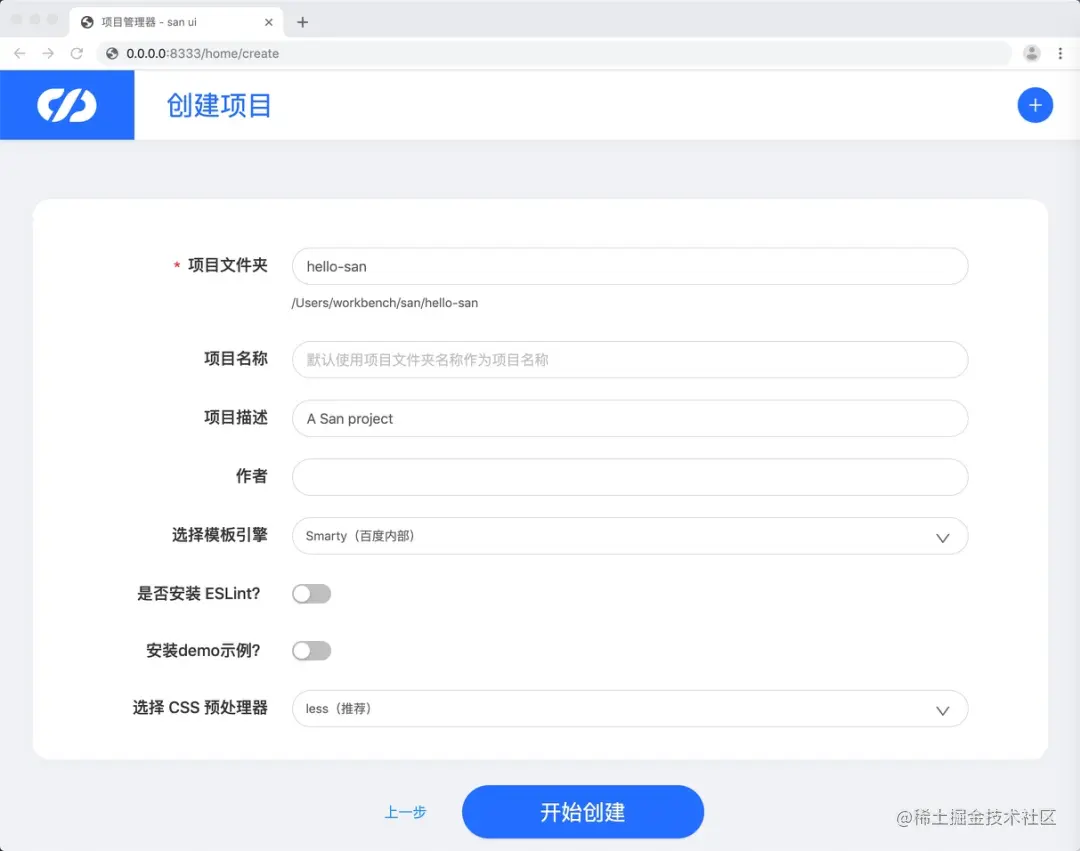Viewport: 1080px width, 851px height.
Task: Enable the 安装demo示例 toggle
Action: coord(311,650)
